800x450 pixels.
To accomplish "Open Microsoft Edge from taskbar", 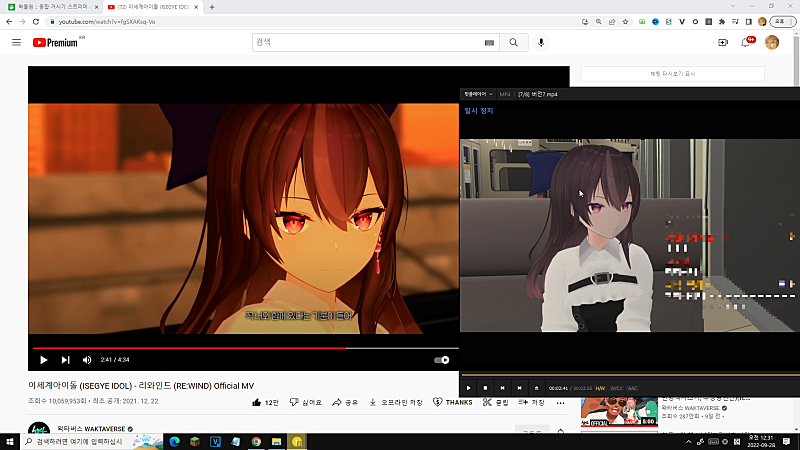I will 174,441.
